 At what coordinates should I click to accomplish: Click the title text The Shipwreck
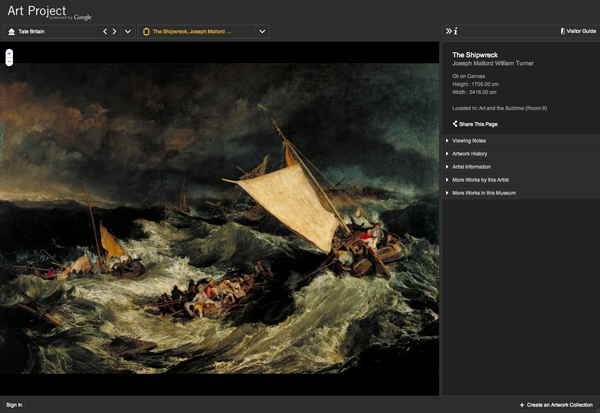pyautogui.click(x=475, y=55)
